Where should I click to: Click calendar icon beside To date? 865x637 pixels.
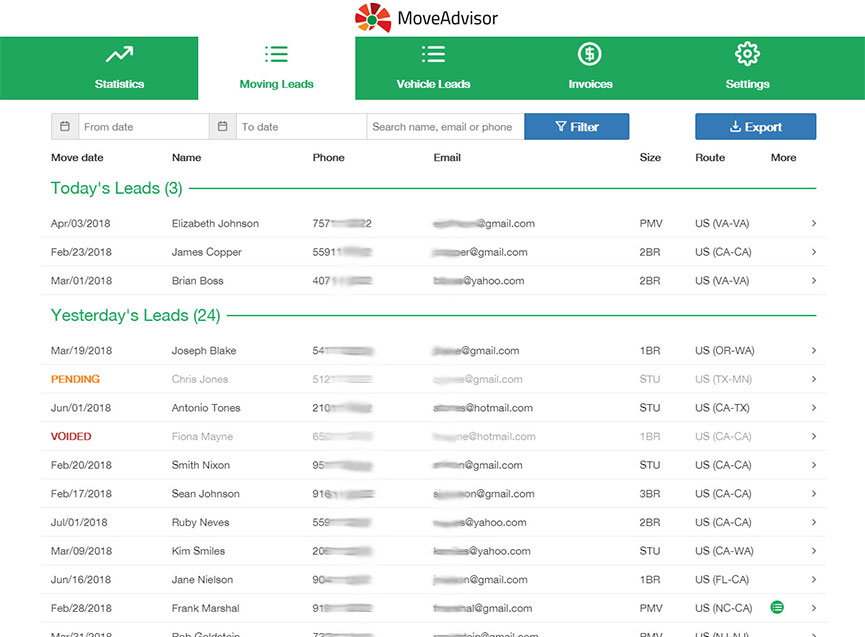point(223,127)
